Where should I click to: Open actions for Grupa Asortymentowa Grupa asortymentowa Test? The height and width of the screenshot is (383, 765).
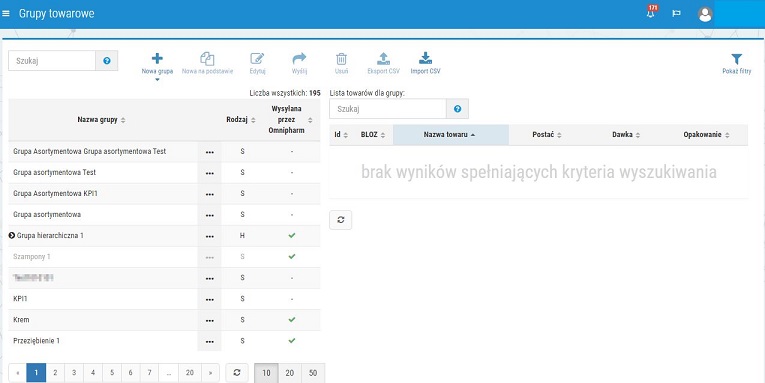pos(210,152)
